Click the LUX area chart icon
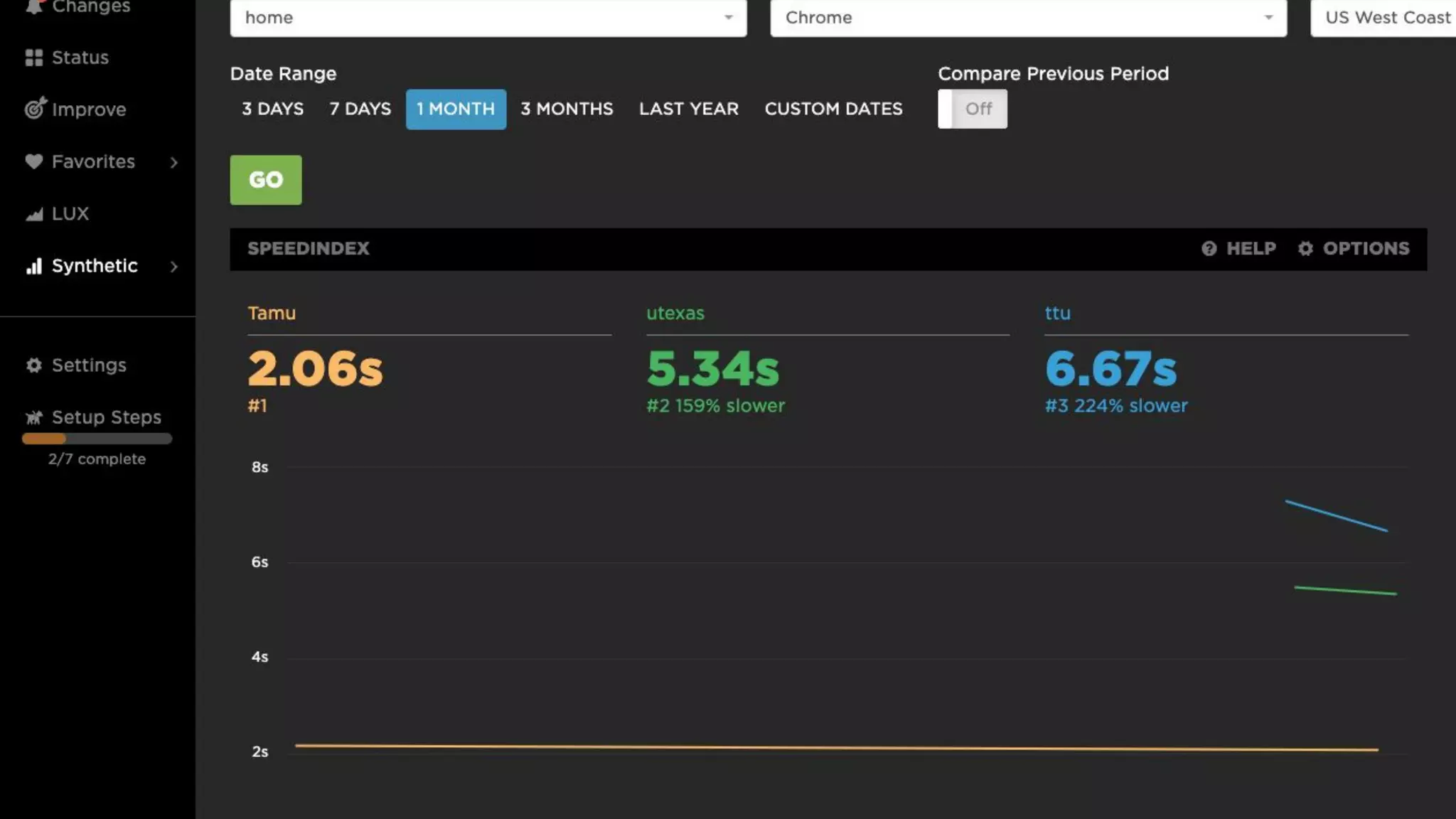 tap(33, 214)
